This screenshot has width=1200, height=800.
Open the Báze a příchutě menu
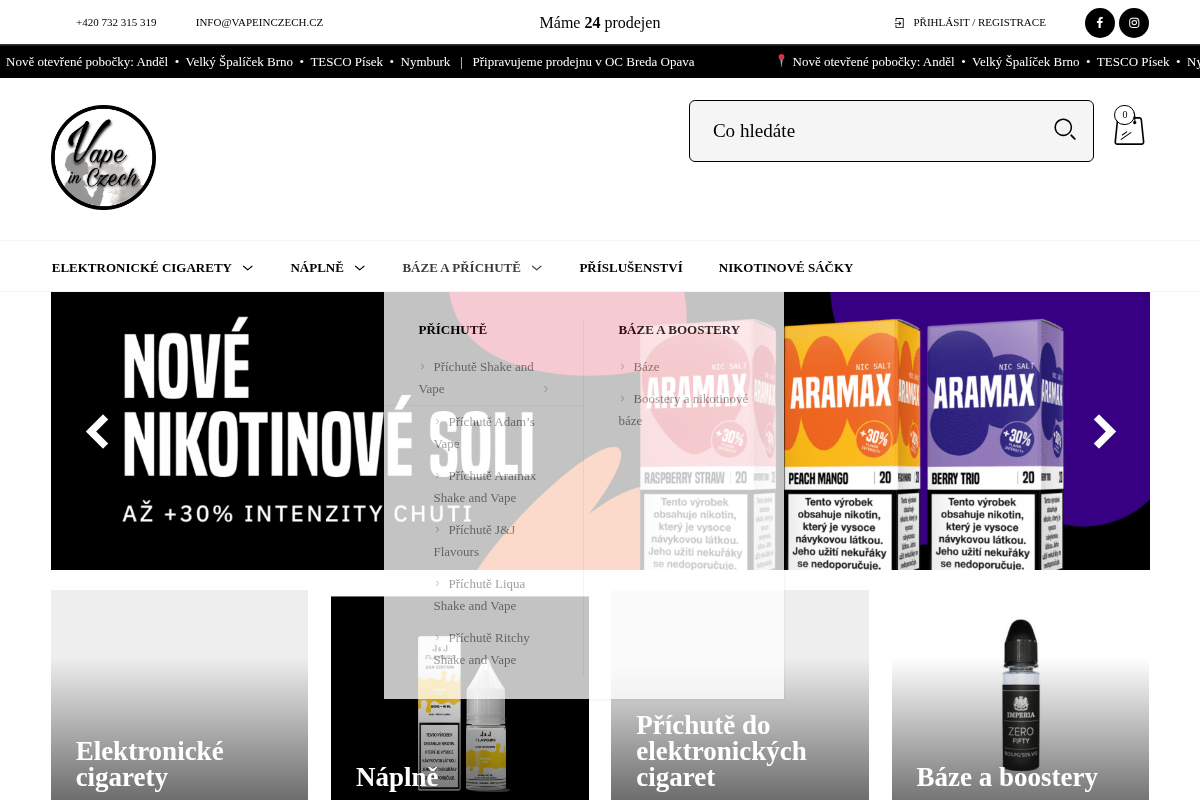(461, 268)
